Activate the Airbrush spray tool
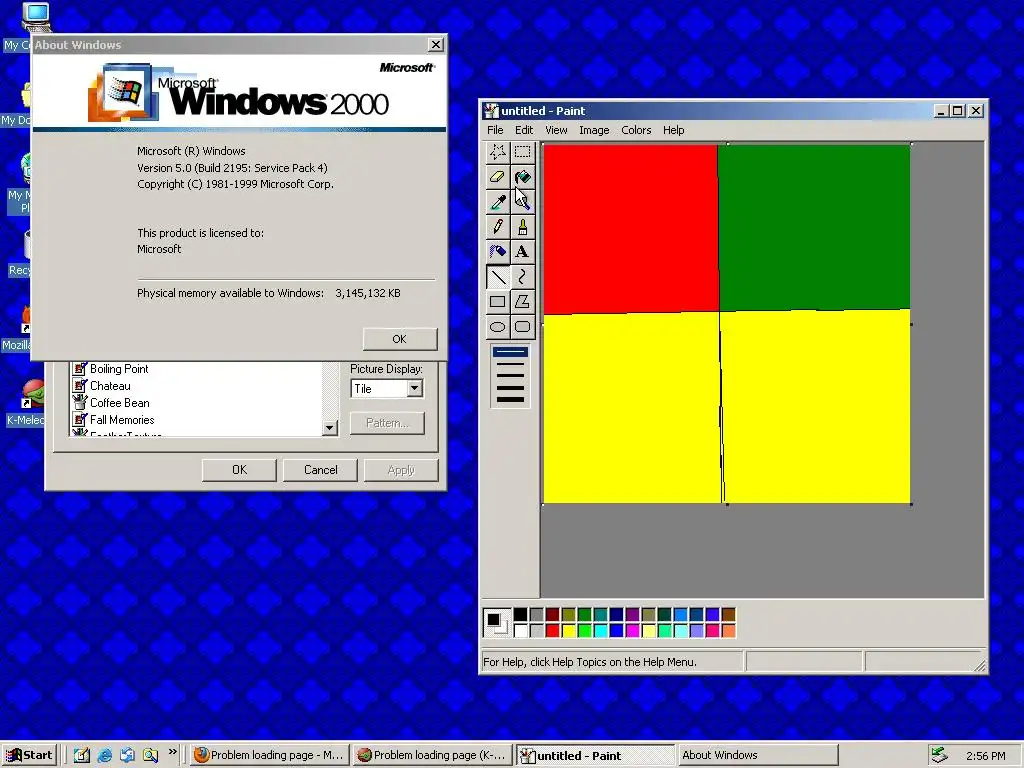This screenshot has width=1024, height=768. [x=498, y=251]
